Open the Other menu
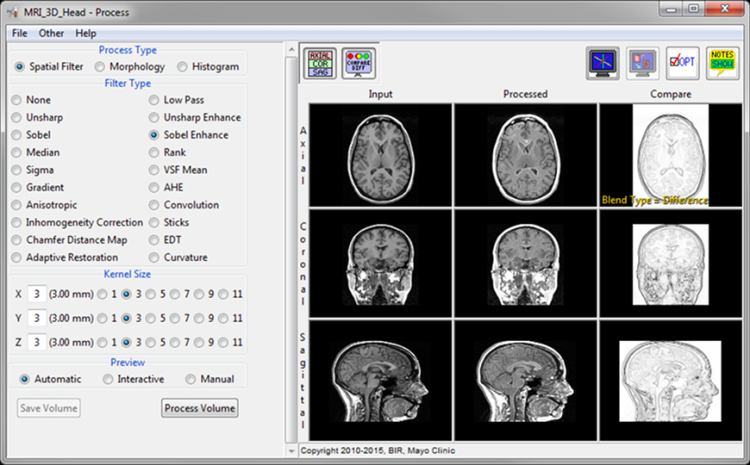Viewport: 750px width, 465px height. (x=51, y=33)
